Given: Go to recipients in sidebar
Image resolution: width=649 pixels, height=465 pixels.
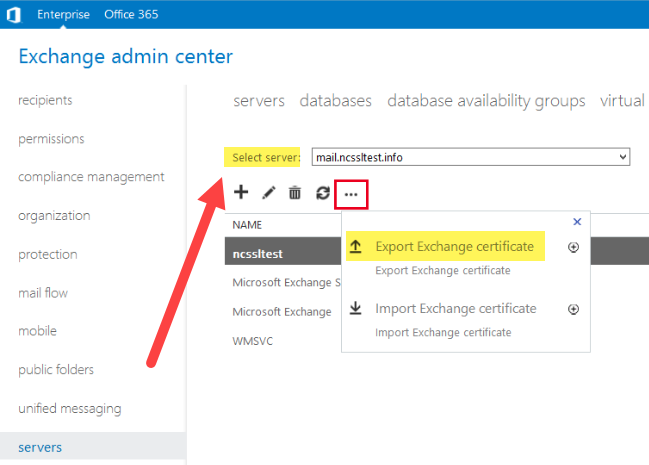Looking at the screenshot, I should [45, 100].
